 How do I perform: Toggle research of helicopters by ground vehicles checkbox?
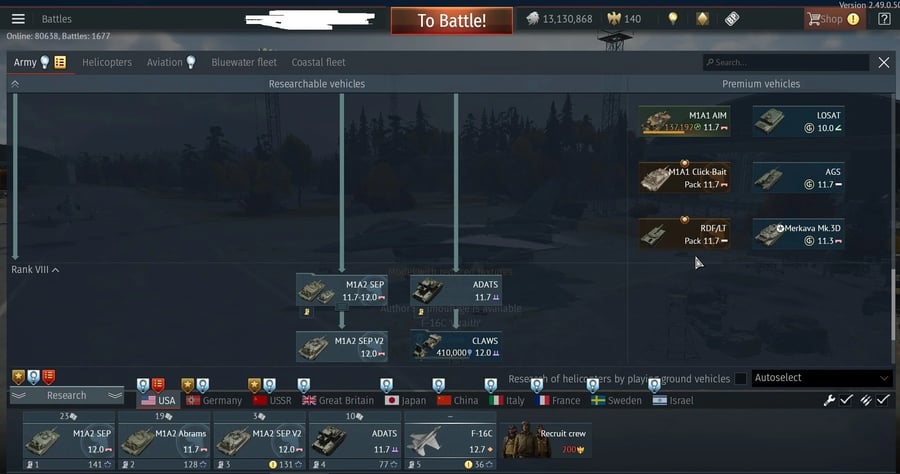(740, 378)
